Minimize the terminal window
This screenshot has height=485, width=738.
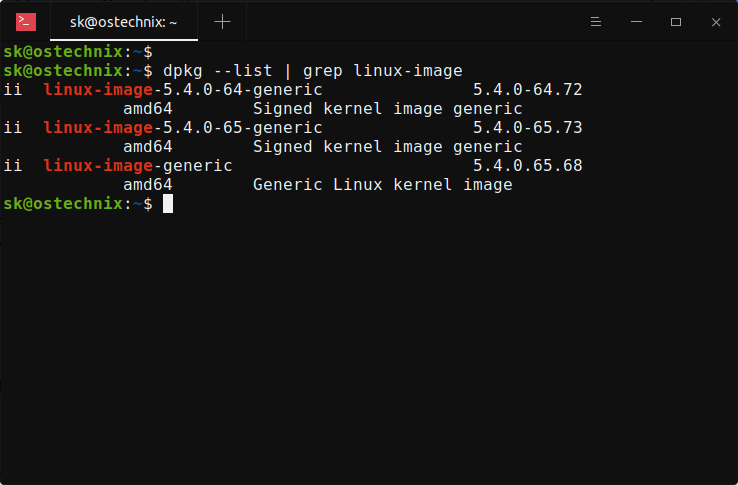click(x=636, y=22)
